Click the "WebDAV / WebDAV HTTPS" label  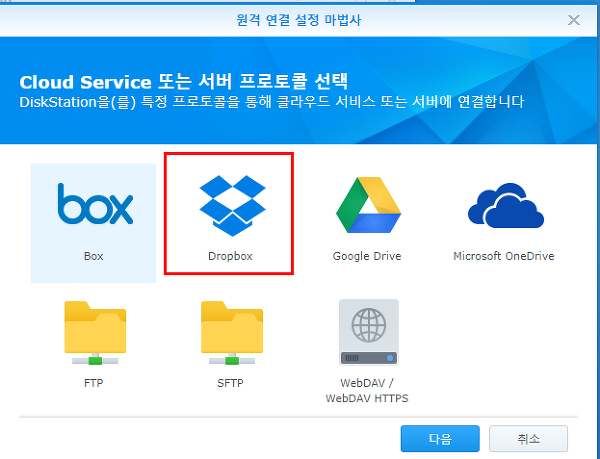point(367,391)
